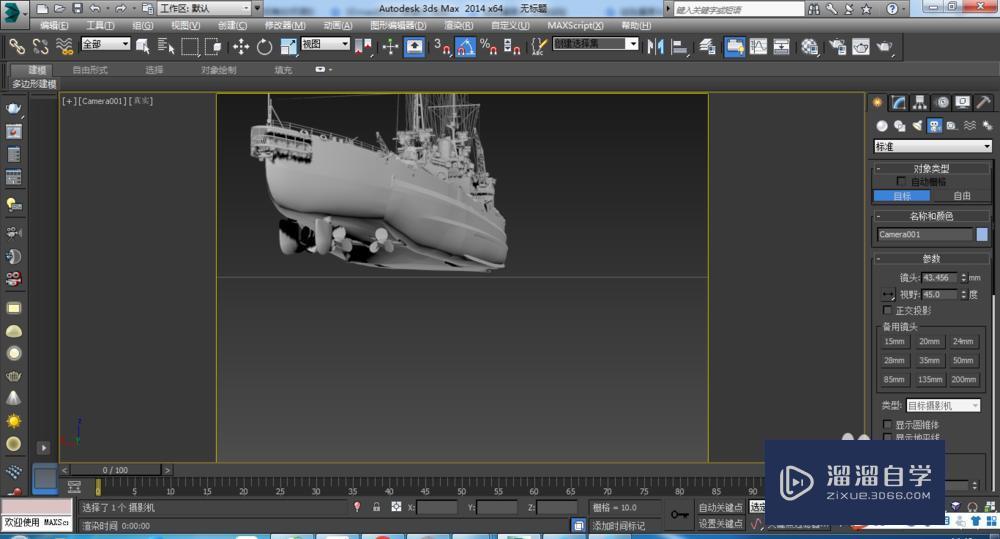The width and height of the screenshot is (1000, 539).
Task: Open the 渲染(R) menu
Action: coord(459,25)
